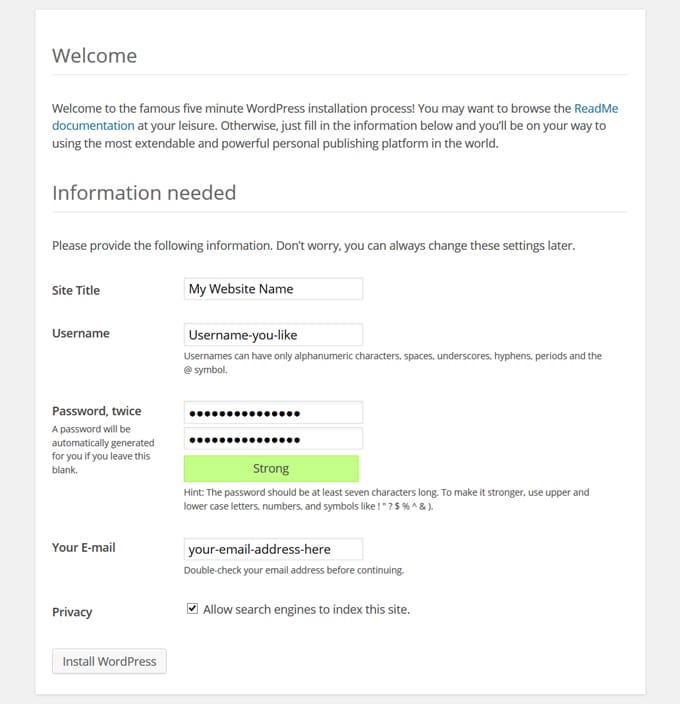Click the Privacy label
680x704 pixels.
coord(72,612)
